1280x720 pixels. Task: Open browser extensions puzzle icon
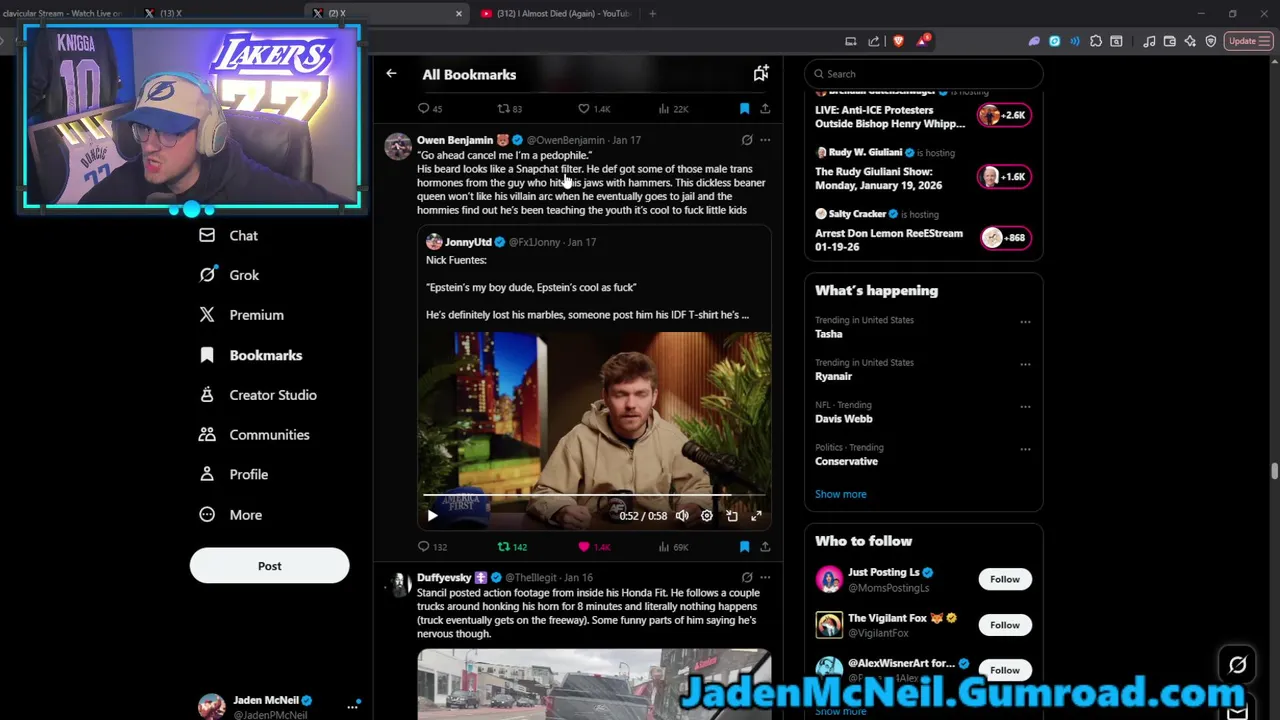1096,41
